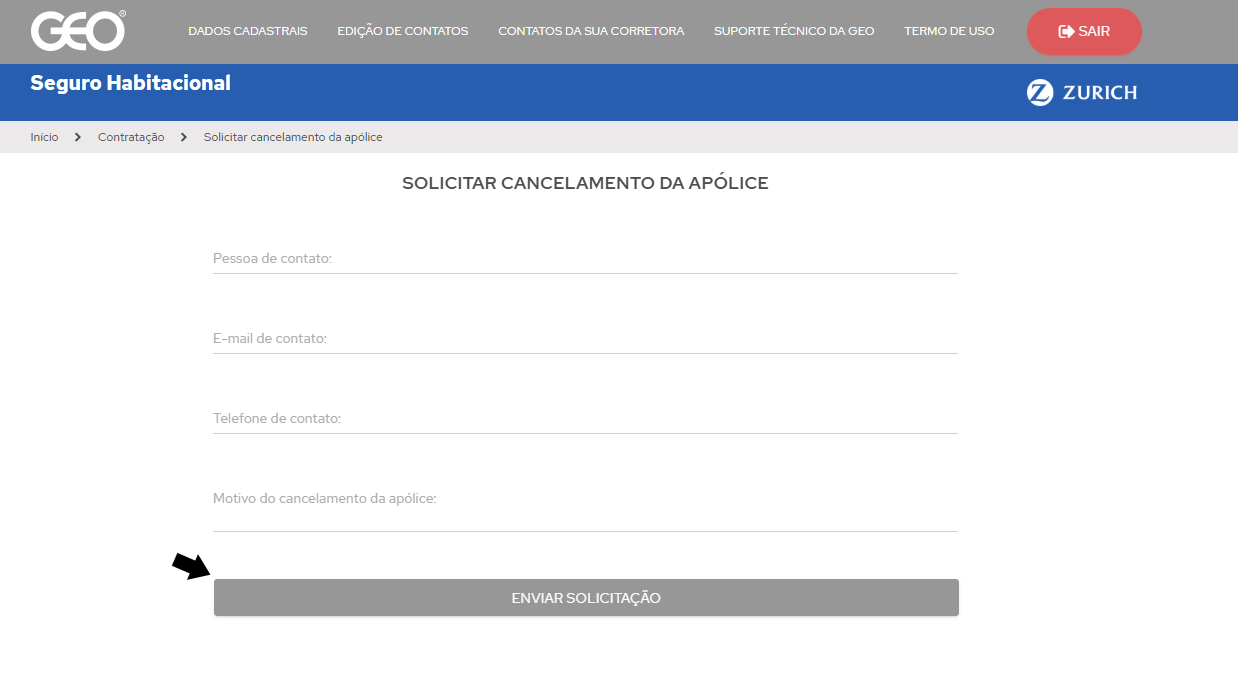Open Dados Cadastrais menu
Screen dimensions: 1238x676
click(x=248, y=31)
